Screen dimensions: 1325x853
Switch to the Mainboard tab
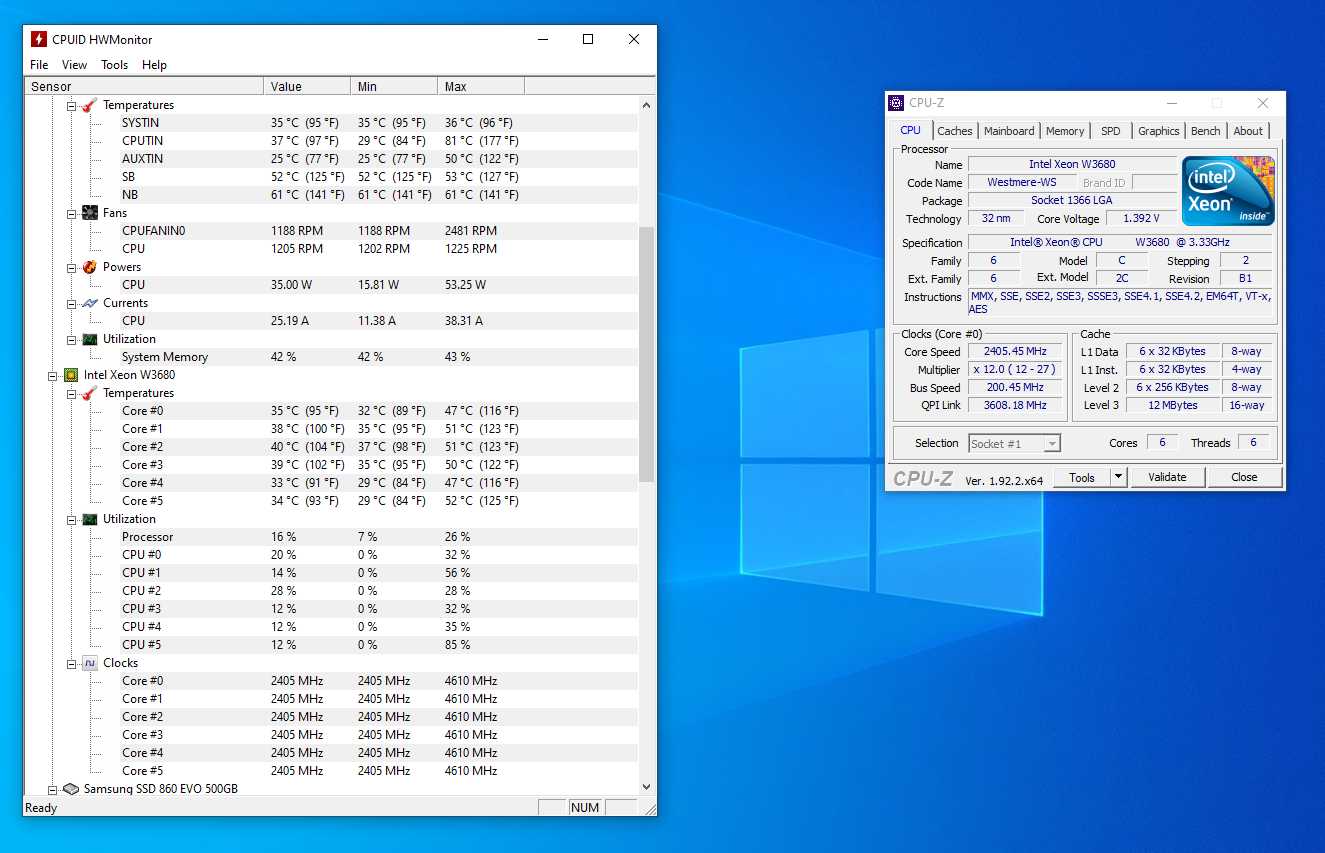tap(1009, 131)
